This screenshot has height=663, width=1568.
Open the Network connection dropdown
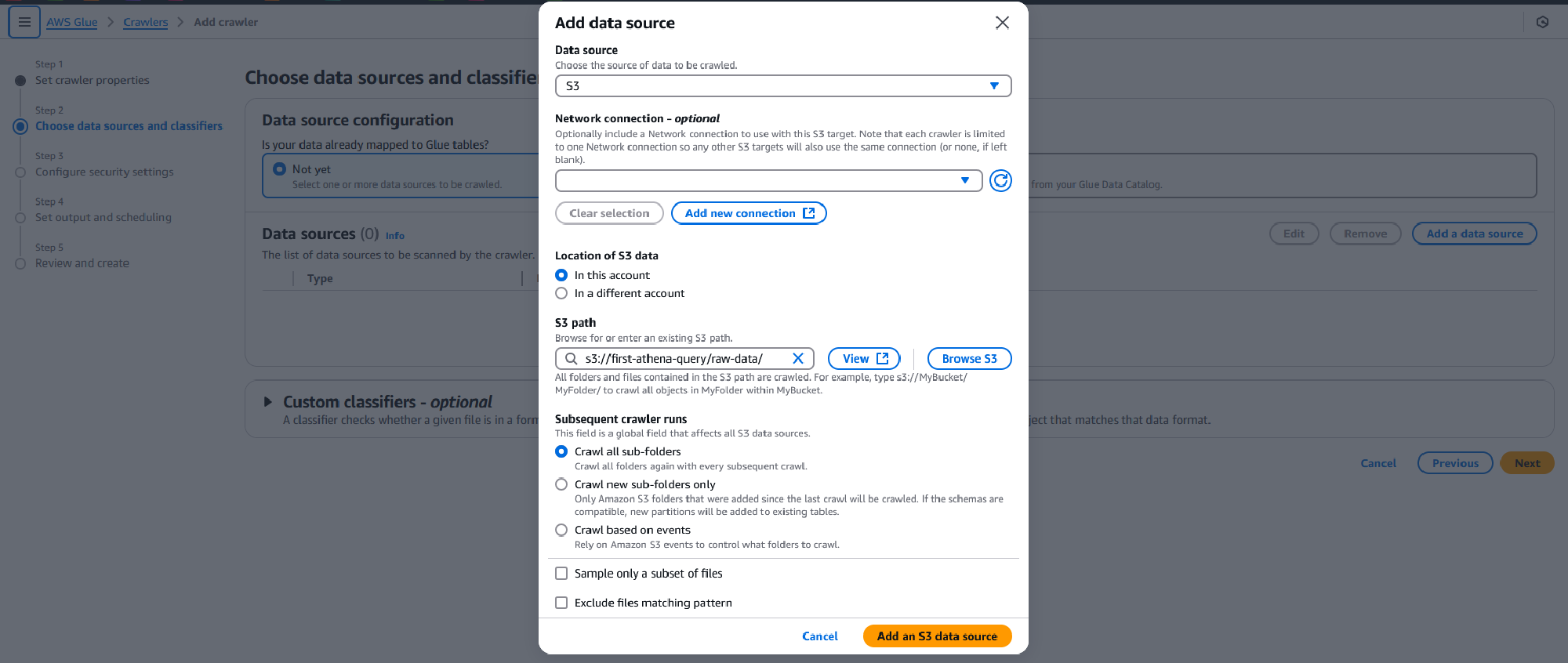tap(768, 180)
